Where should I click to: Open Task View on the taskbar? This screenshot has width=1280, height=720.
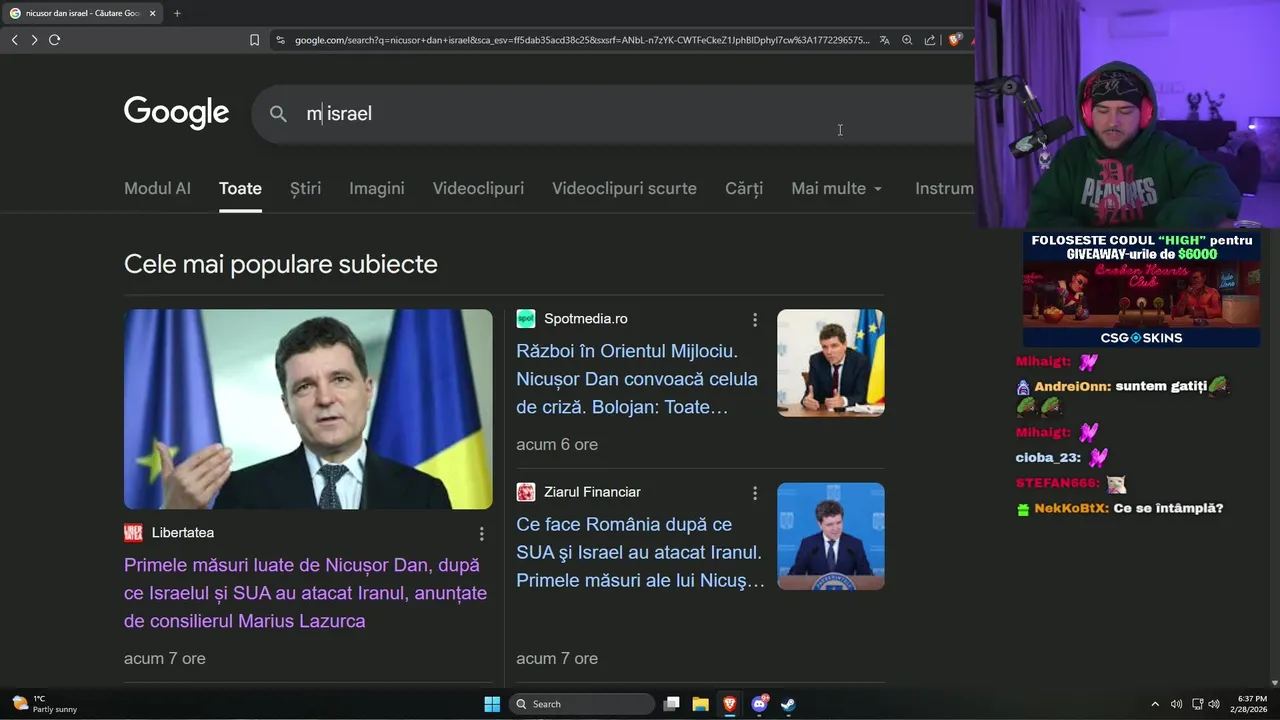672,704
